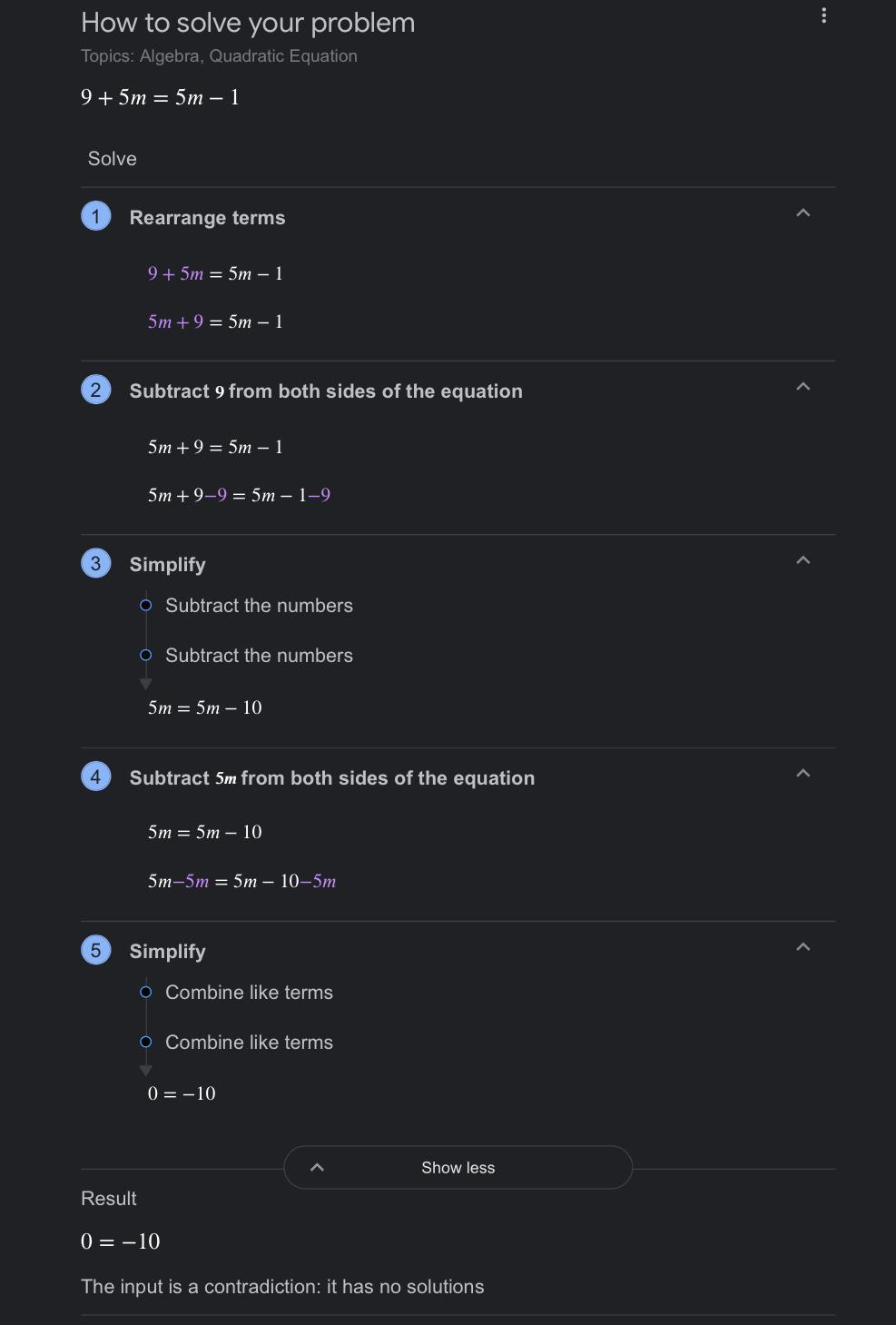
Task: Select the Solve section label
Action: (x=113, y=159)
